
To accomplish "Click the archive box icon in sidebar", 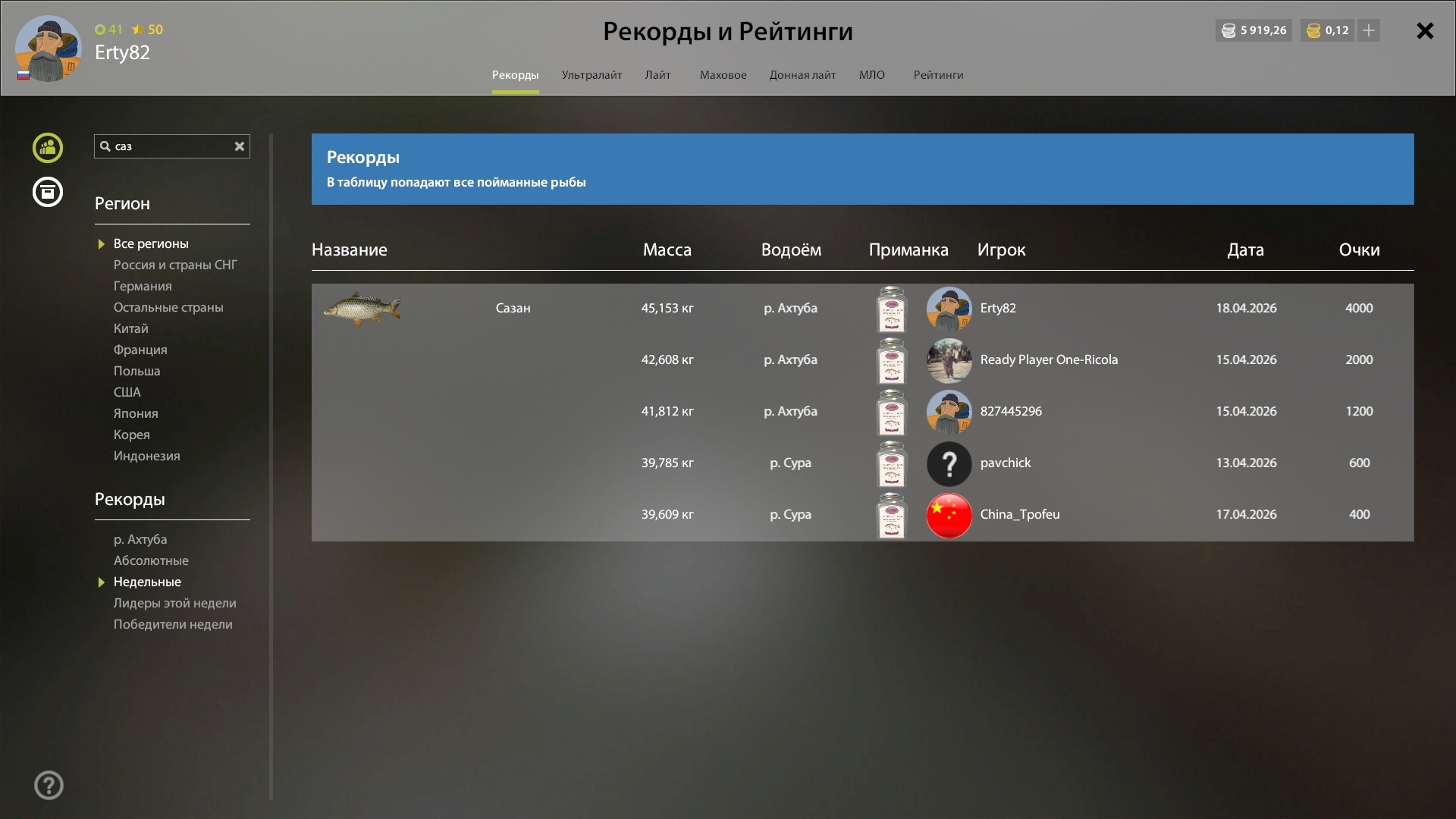I will coord(48,192).
